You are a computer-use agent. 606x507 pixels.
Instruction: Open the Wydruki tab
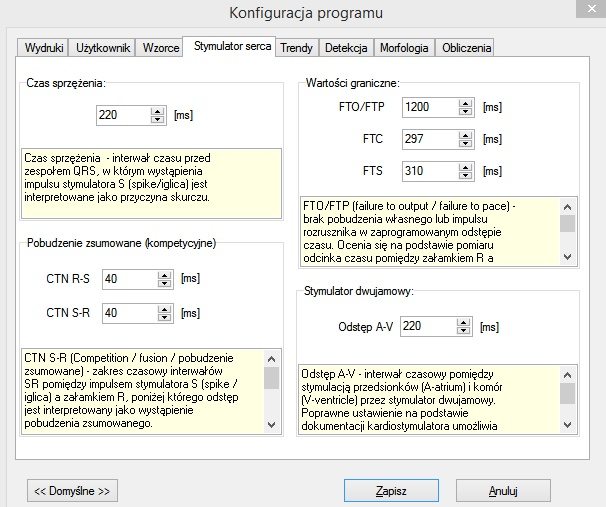[43, 48]
